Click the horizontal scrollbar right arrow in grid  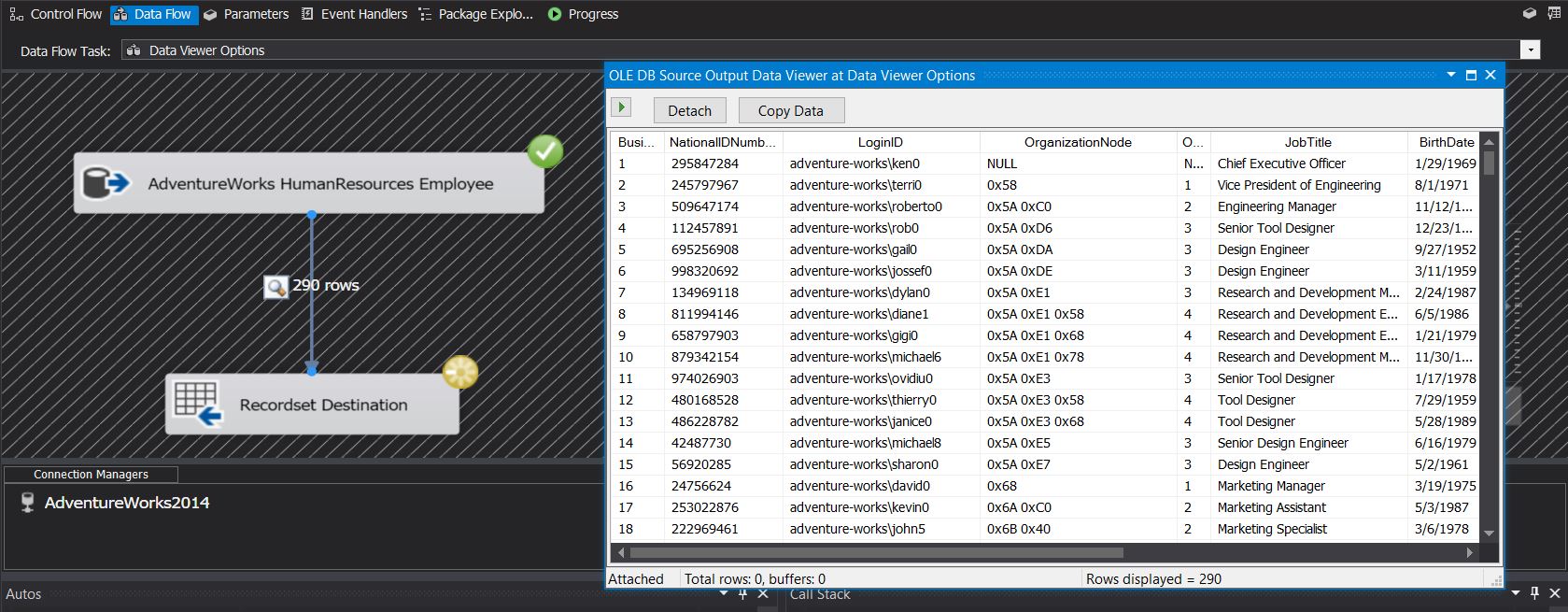point(1469,552)
